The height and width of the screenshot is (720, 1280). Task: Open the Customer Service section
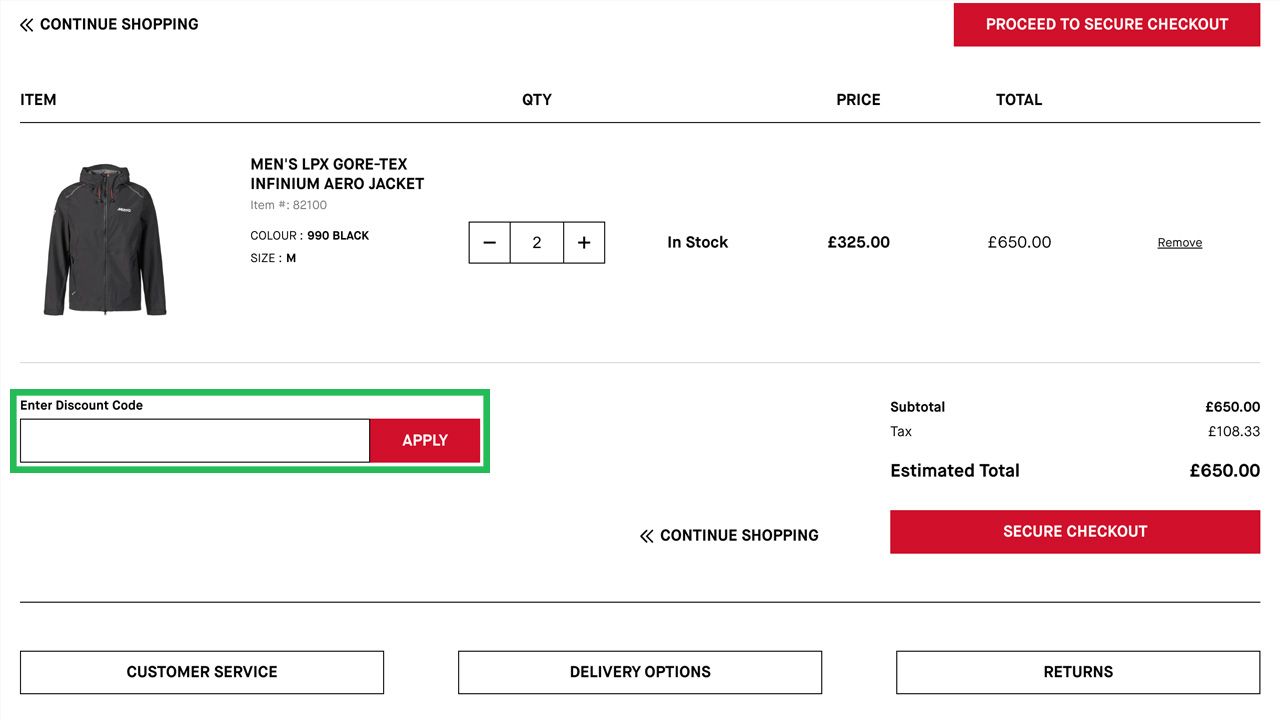click(x=202, y=672)
